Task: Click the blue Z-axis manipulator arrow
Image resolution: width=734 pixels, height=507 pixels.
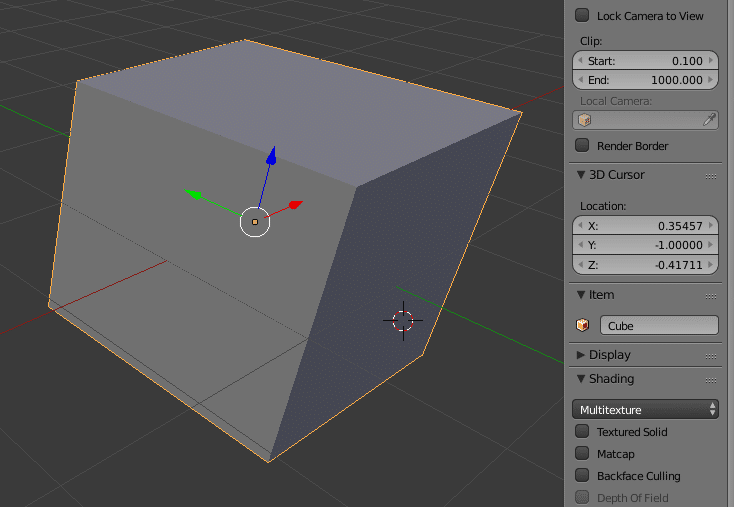Action: (x=270, y=157)
